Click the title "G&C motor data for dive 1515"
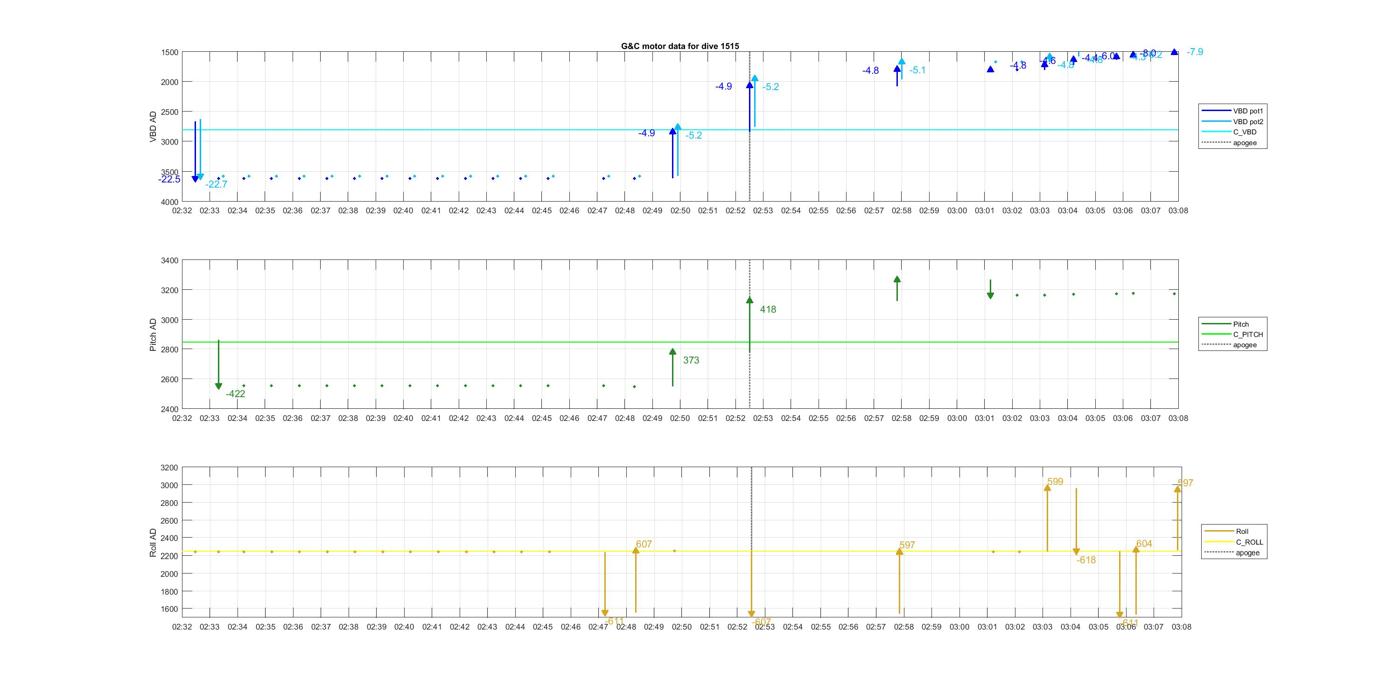This screenshot has width=1400, height=693. pyautogui.click(x=680, y=46)
